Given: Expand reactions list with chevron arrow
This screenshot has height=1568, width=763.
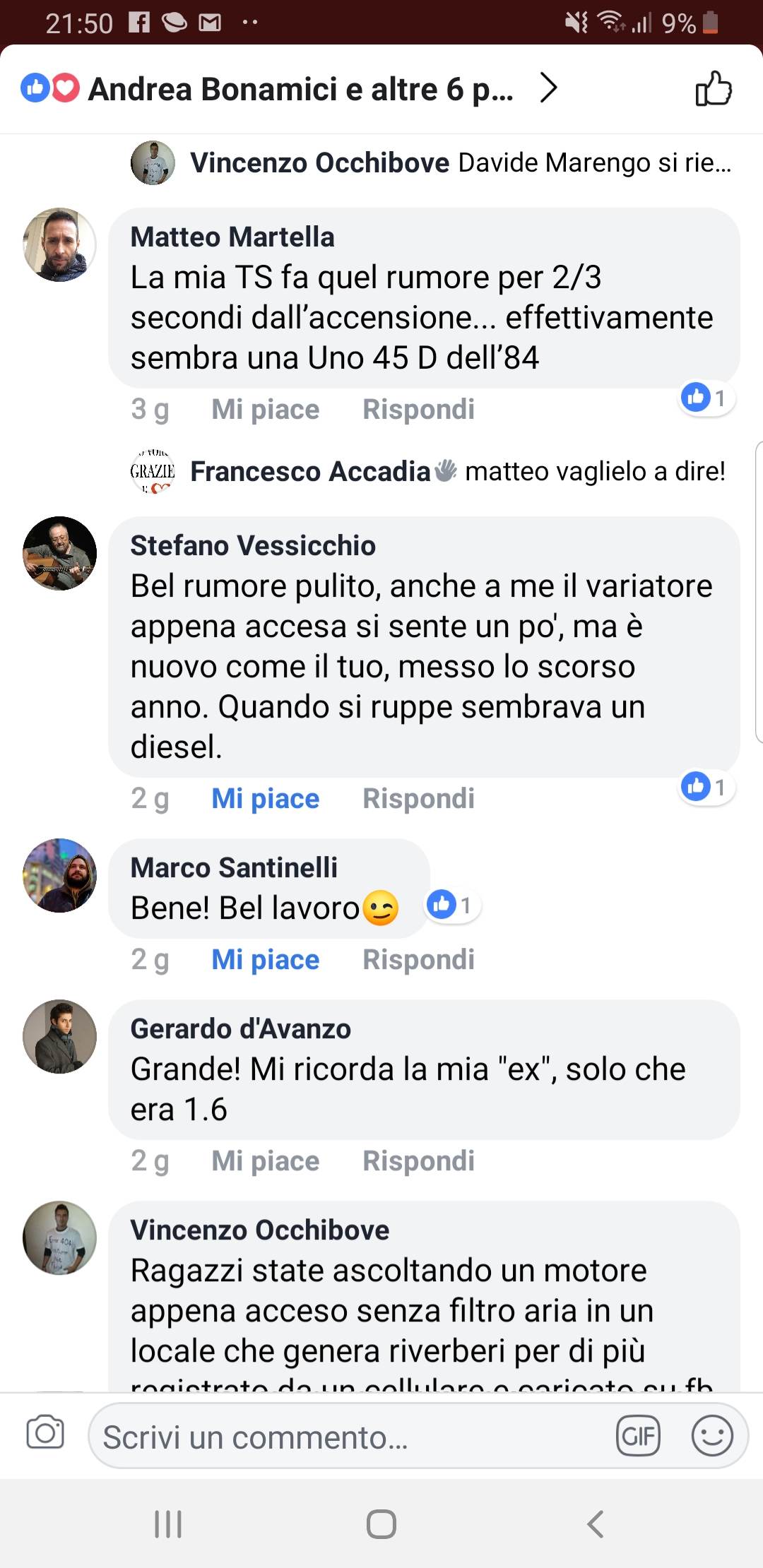Looking at the screenshot, I should pyautogui.click(x=548, y=88).
